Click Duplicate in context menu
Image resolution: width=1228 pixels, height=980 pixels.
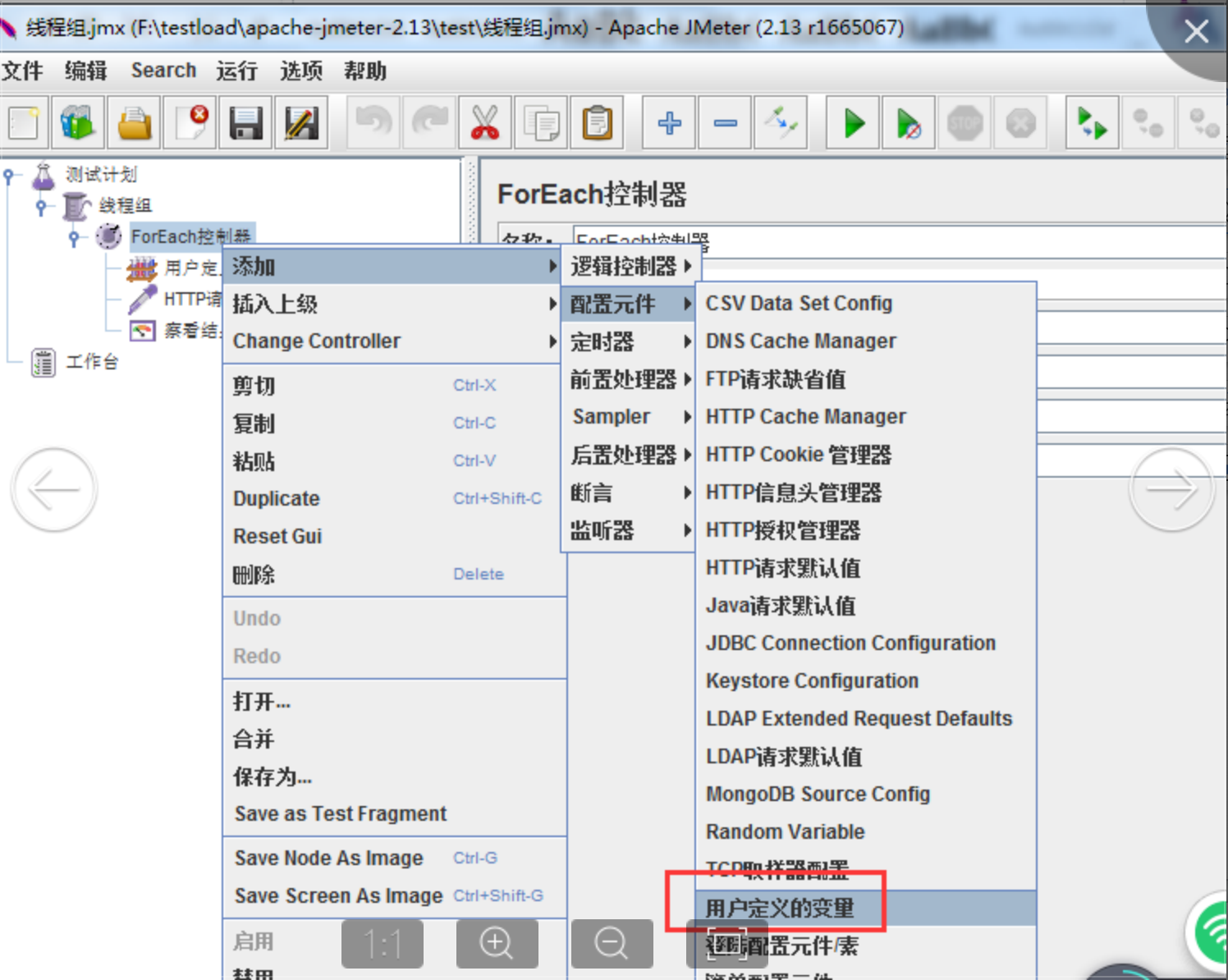(394, 498)
